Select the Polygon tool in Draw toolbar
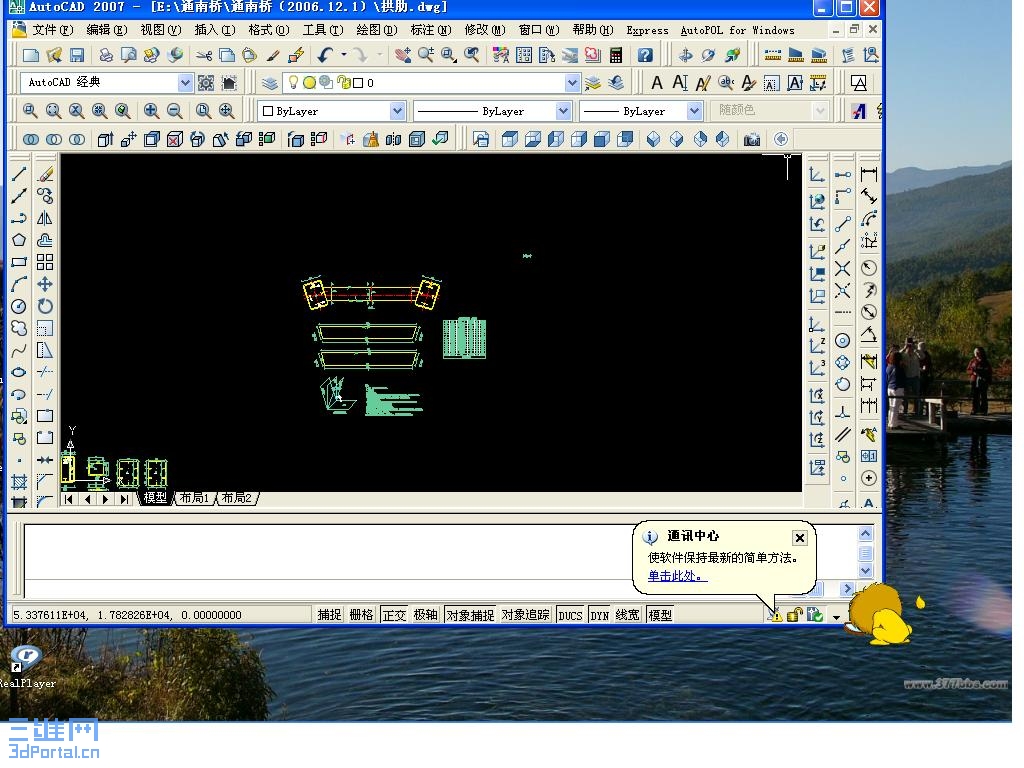Screen dimensions: 1024x768 point(19,240)
